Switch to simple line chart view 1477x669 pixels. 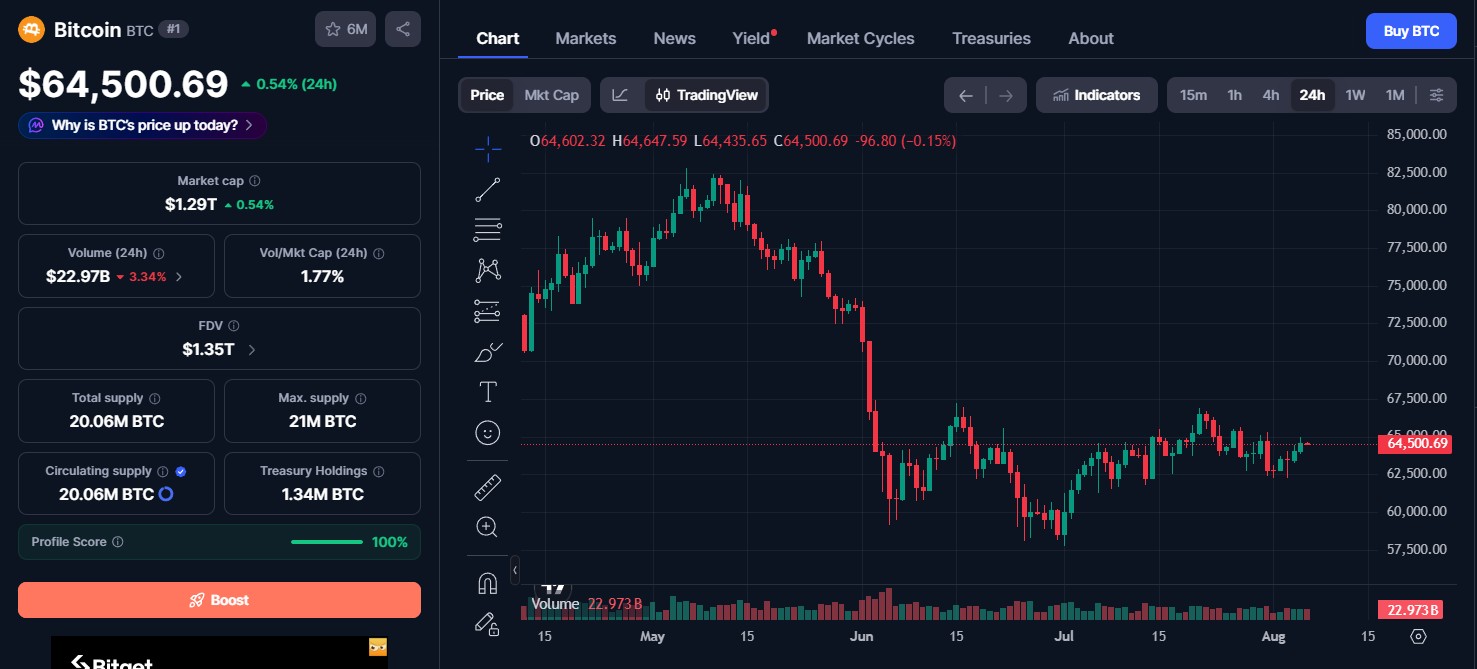click(x=621, y=95)
